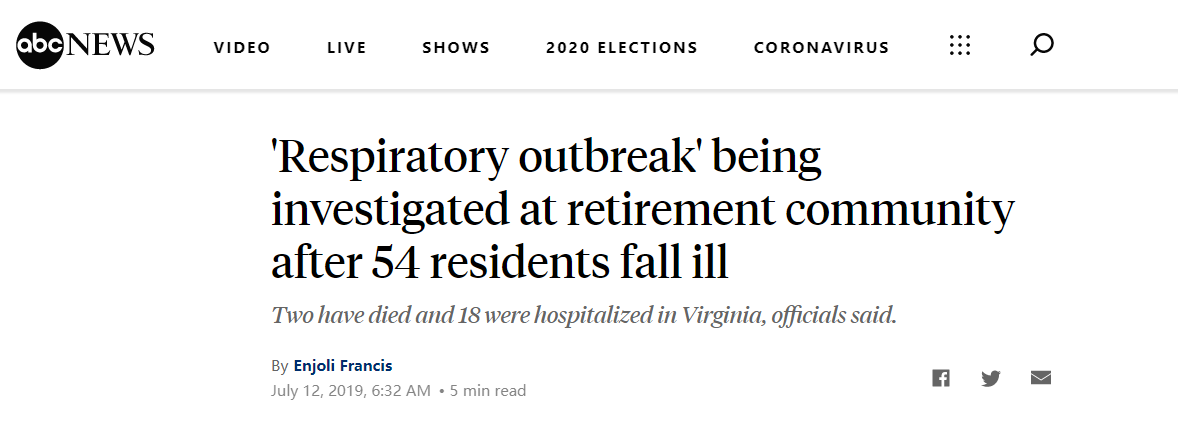Viewport: 1178px width, 421px height.
Task: Click the NEWS wordmark beside abc logo
Action: click(x=111, y=45)
